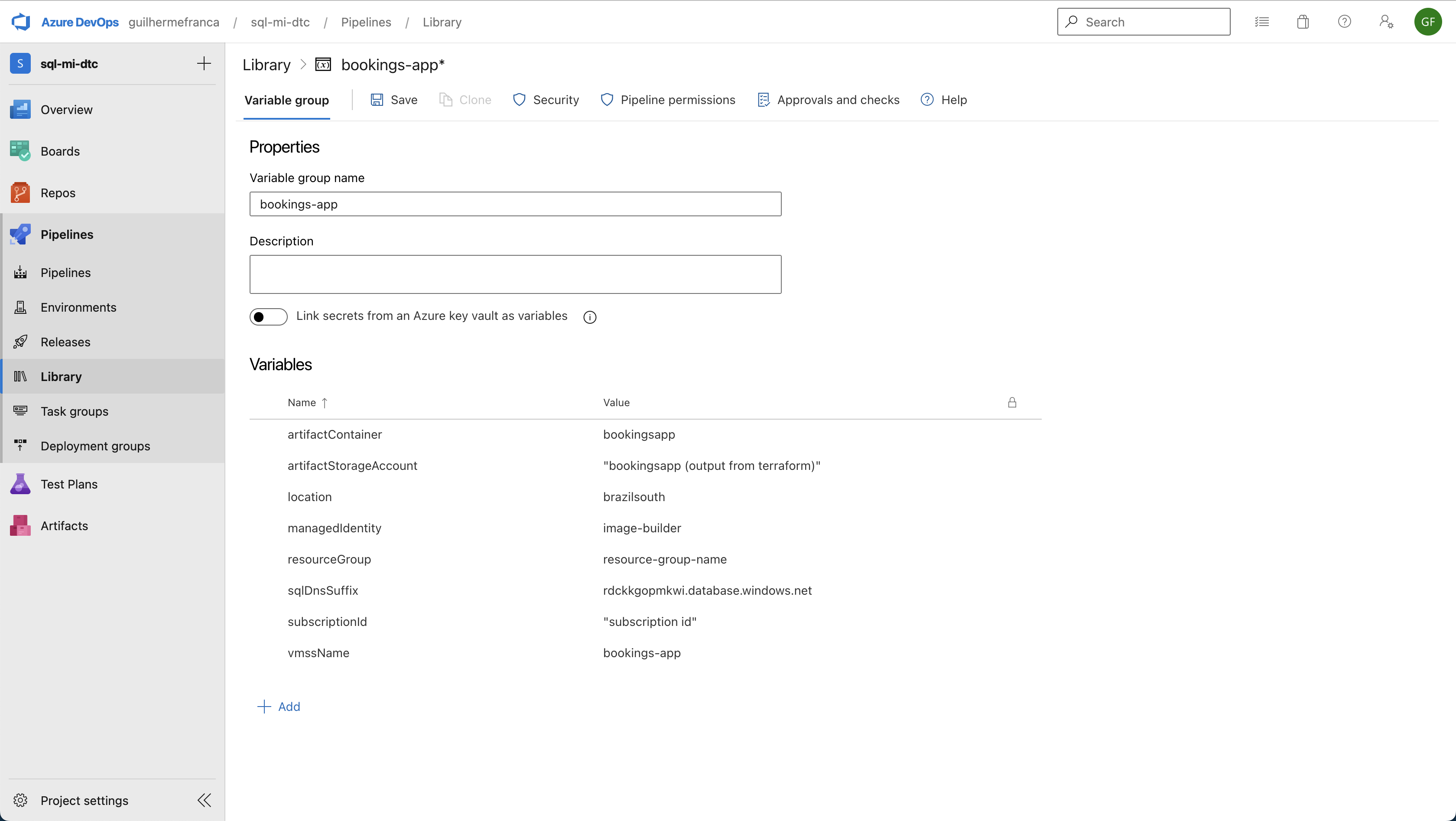This screenshot has width=1456, height=821.
Task: Open the work items list icon
Action: point(1261,22)
